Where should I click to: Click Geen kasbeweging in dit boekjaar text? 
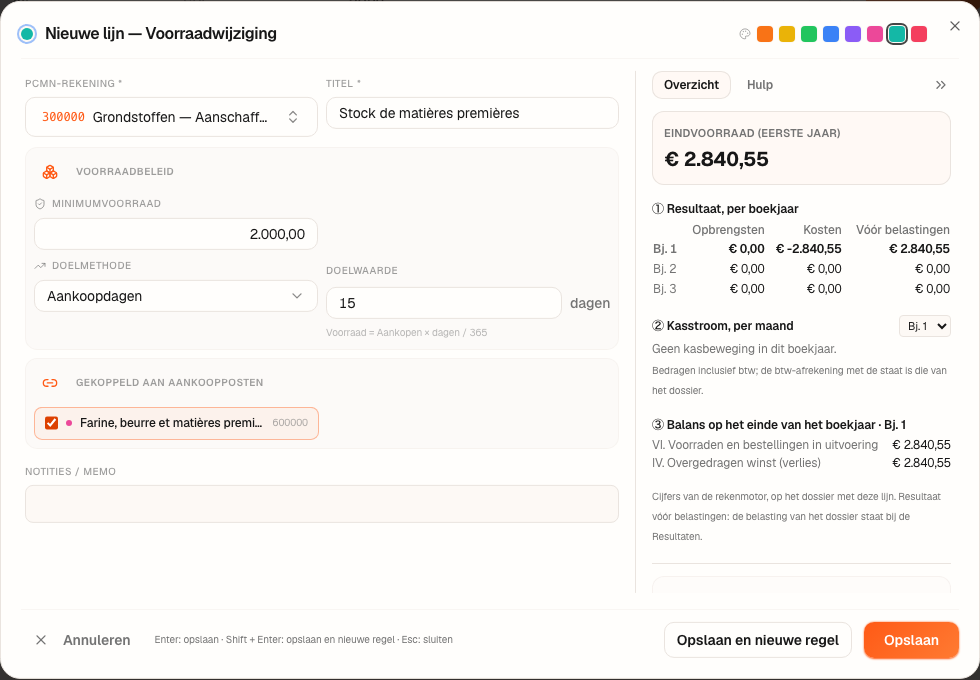(x=744, y=349)
